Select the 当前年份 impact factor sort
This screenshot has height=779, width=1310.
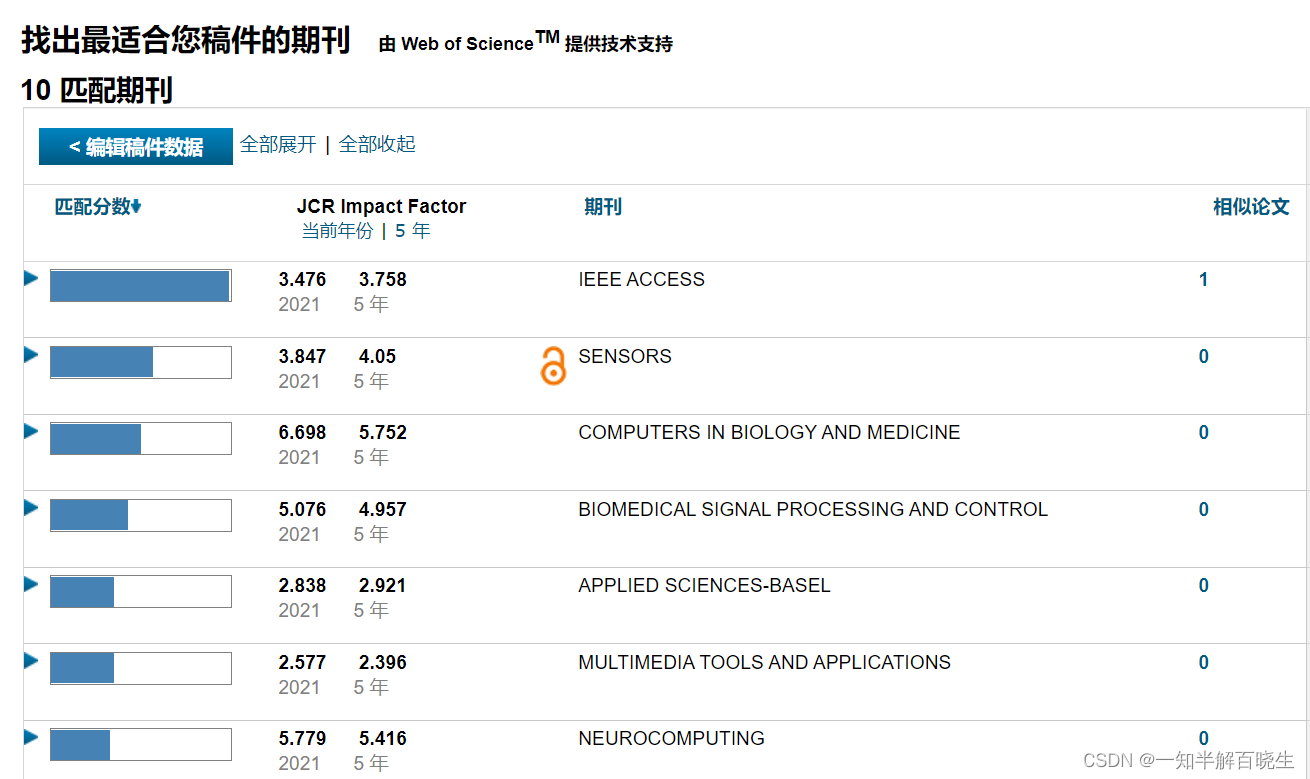(337, 231)
